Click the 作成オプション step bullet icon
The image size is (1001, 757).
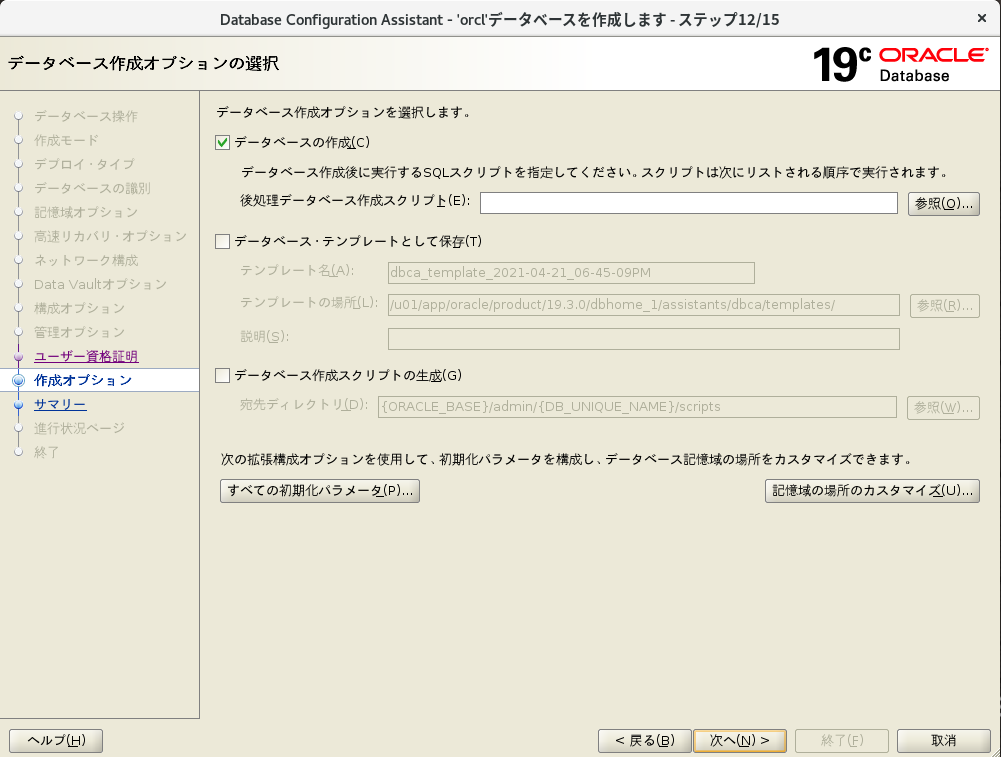coord(18,380)
